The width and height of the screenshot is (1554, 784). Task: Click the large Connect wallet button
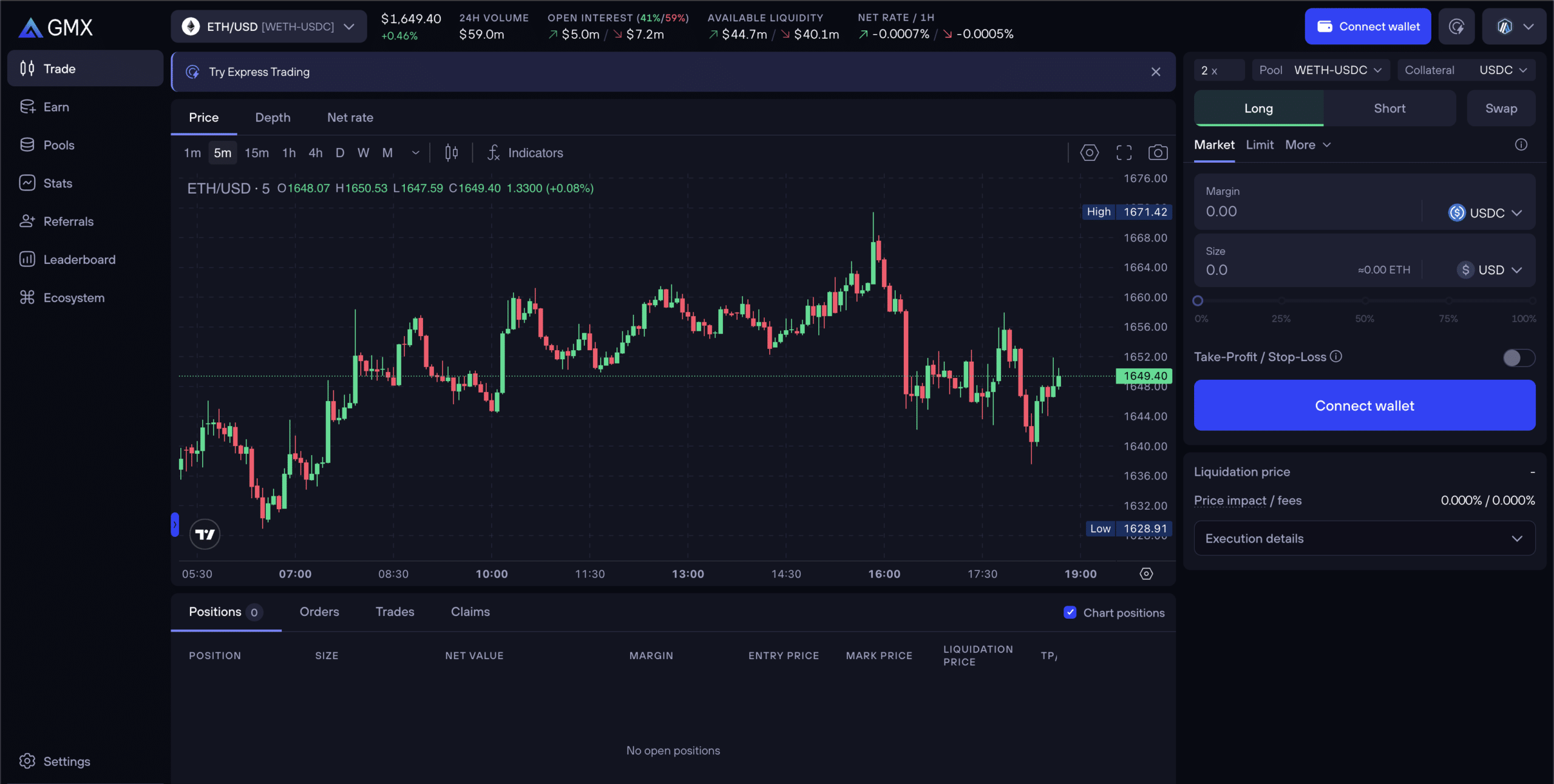pyautogui.click(x=1364, y=405)
